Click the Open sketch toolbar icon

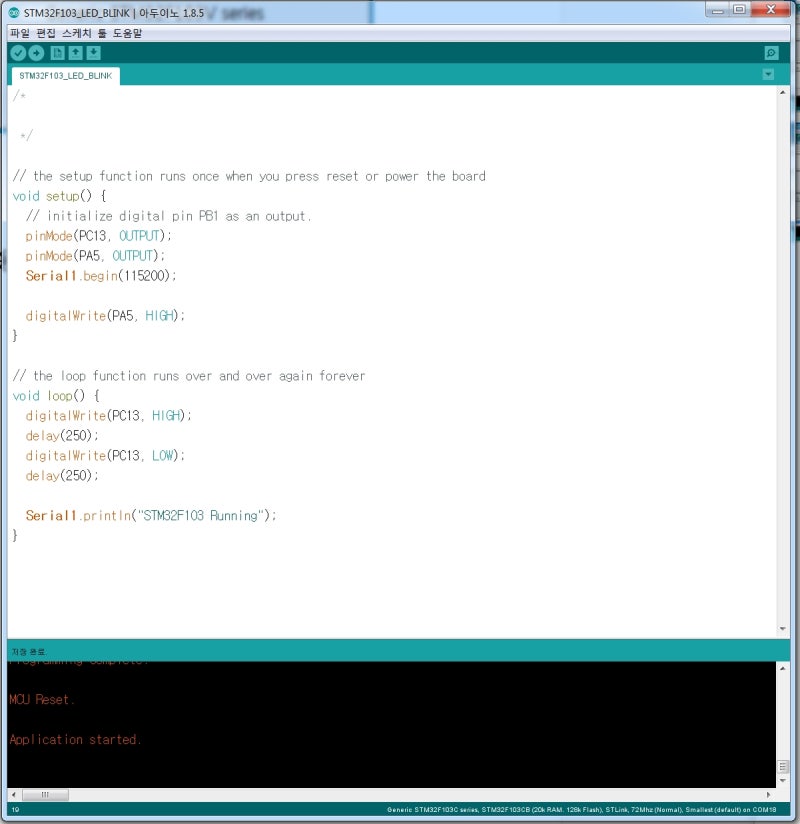point(74,52)
